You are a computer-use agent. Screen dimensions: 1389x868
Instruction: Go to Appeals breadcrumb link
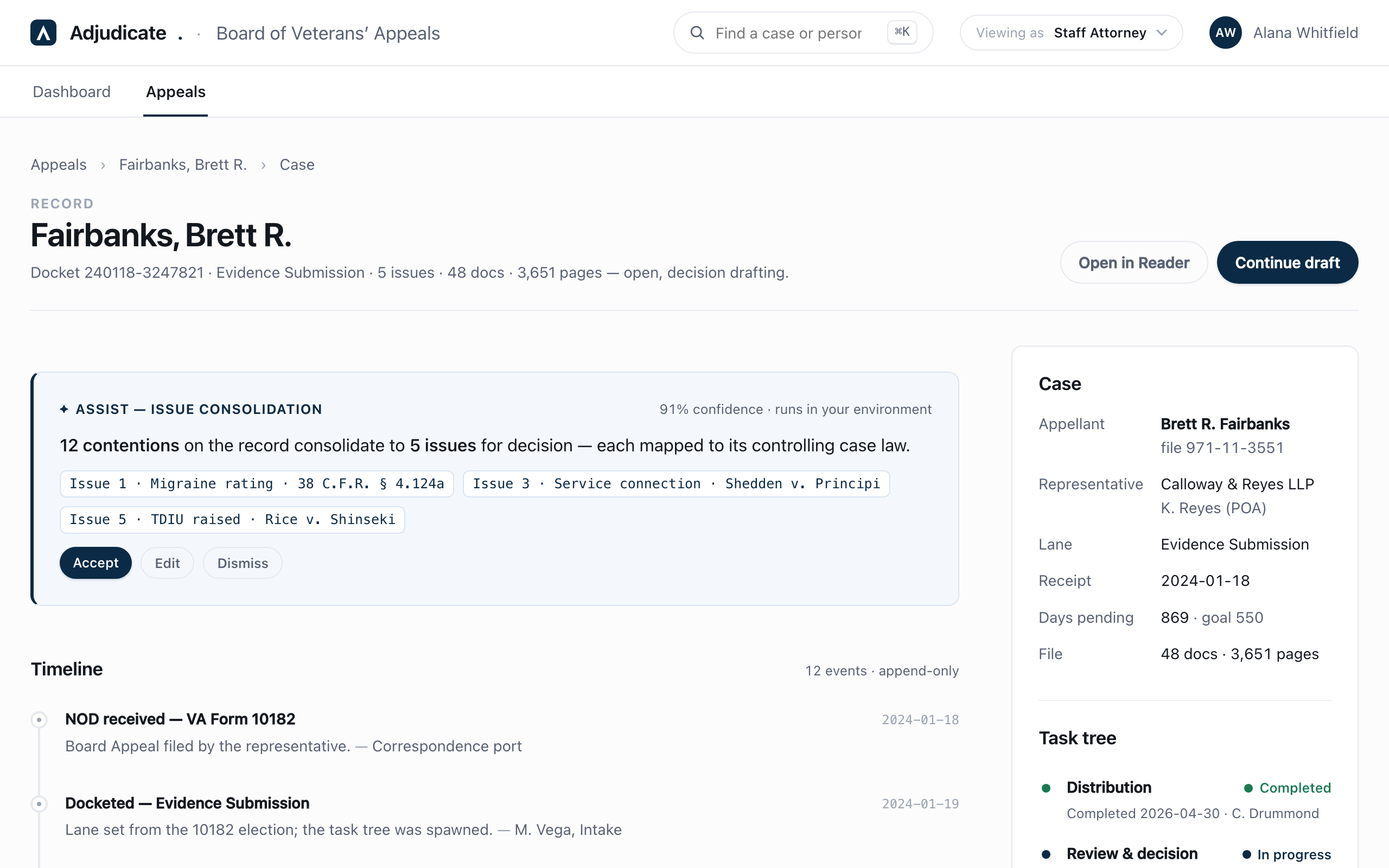59,165
